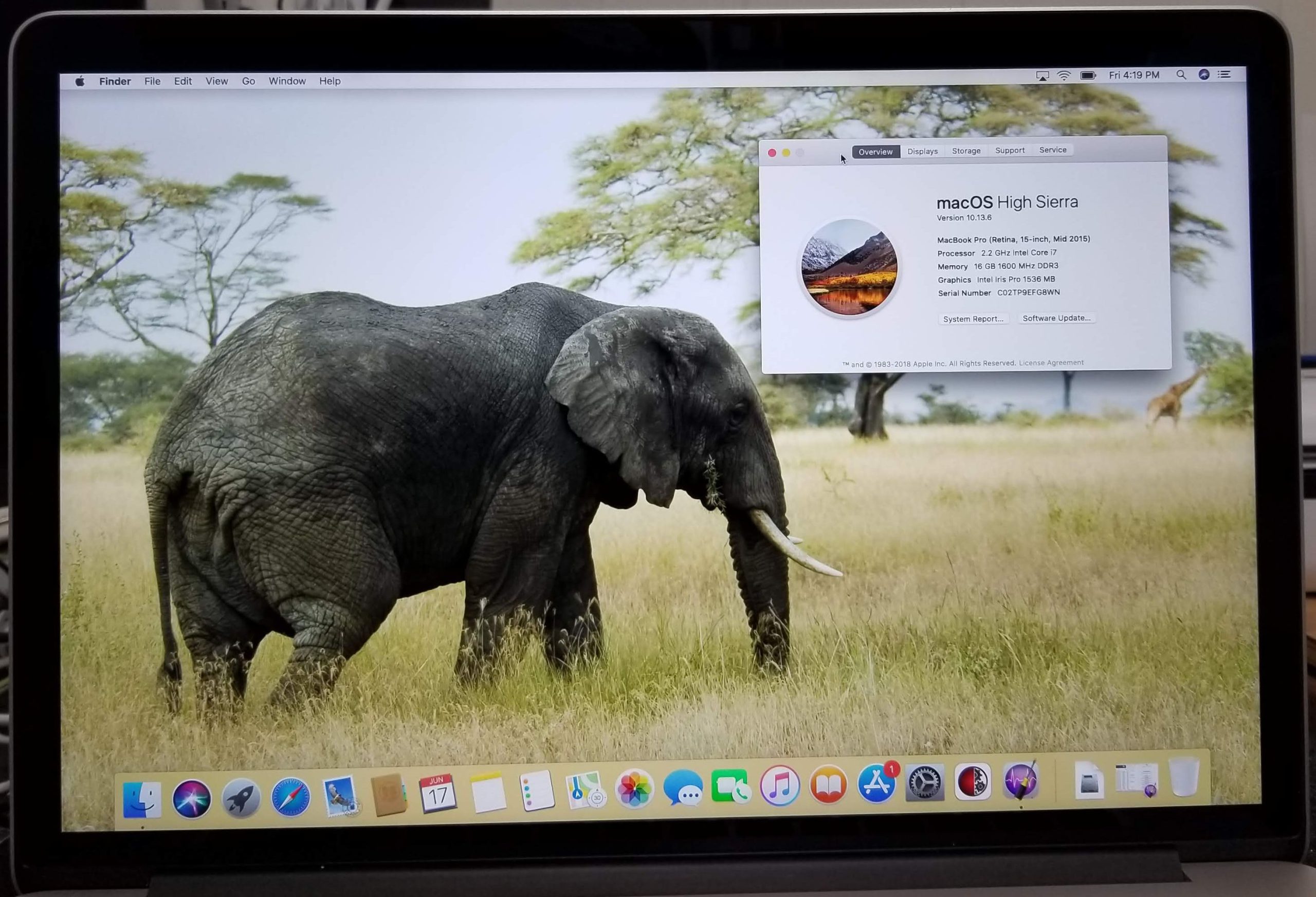This screenshot has width=1316, height=897.
Task: Launch iTunes music icon
Action: [780, 786]
